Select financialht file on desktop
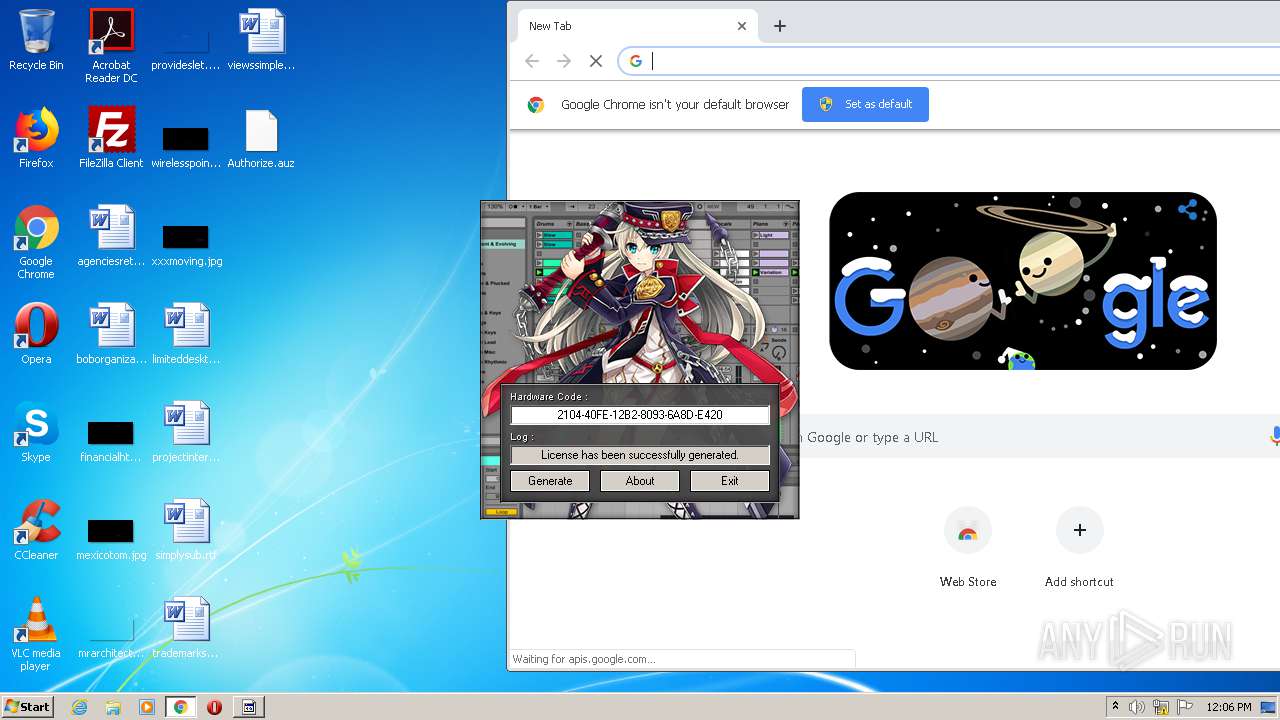Screen dimensions: 1280x720 (111, 441)
